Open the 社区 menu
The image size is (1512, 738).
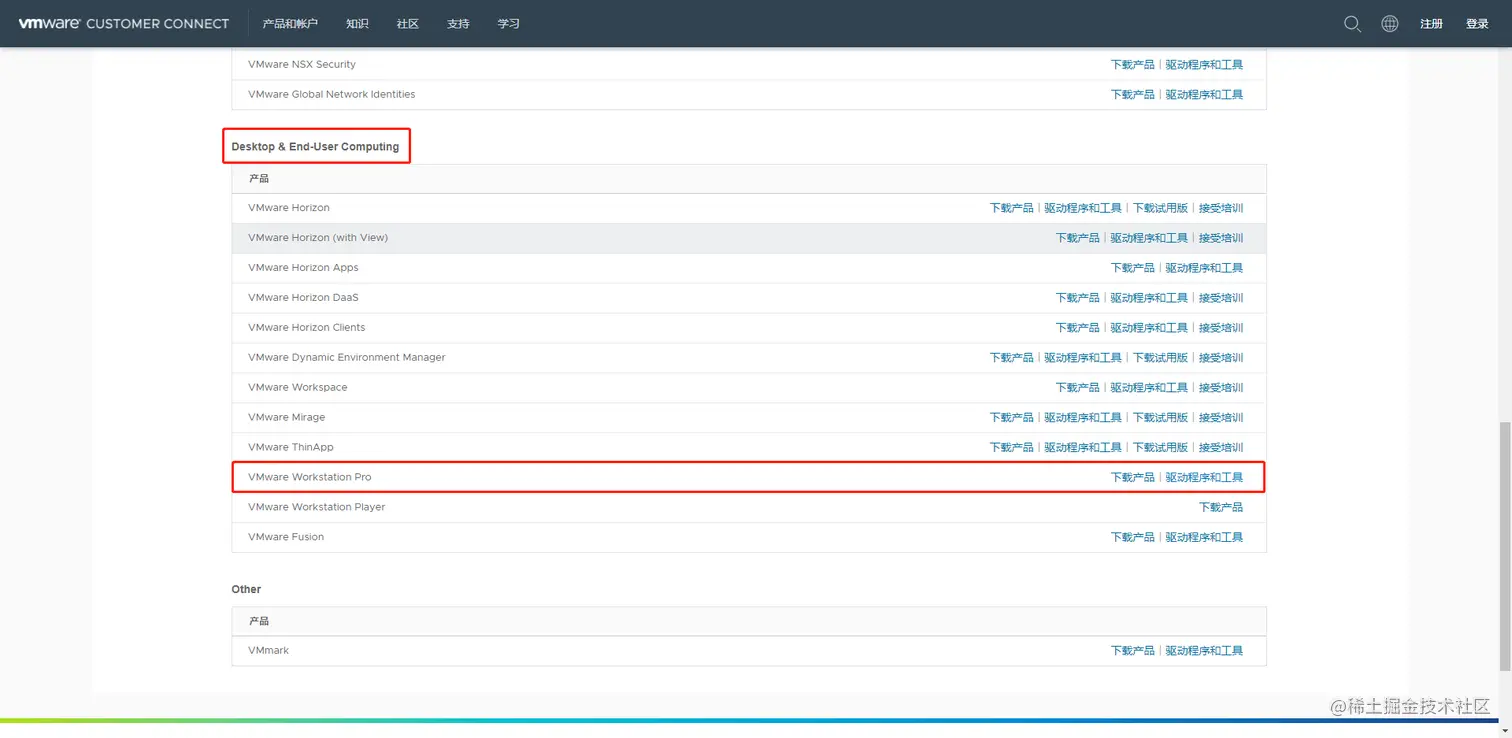(x=408, y=24)
